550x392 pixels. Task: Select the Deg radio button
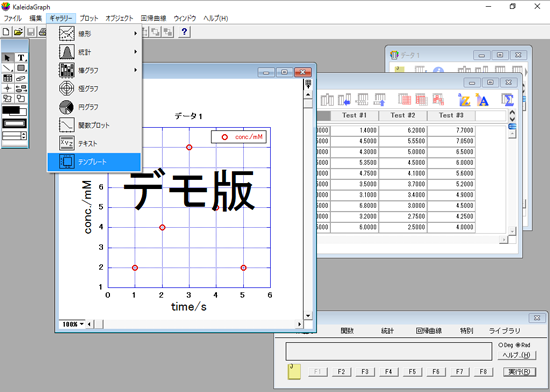(501, 345)
